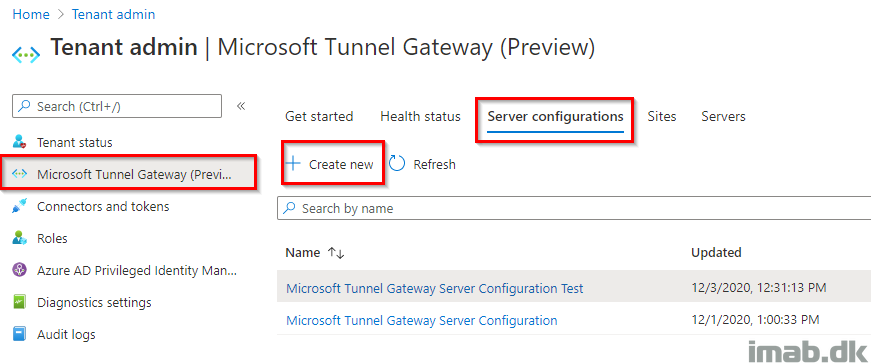Viewport: 871px width, 364px height.
Task: Select the Get started tab
Action: coord(319,117)
